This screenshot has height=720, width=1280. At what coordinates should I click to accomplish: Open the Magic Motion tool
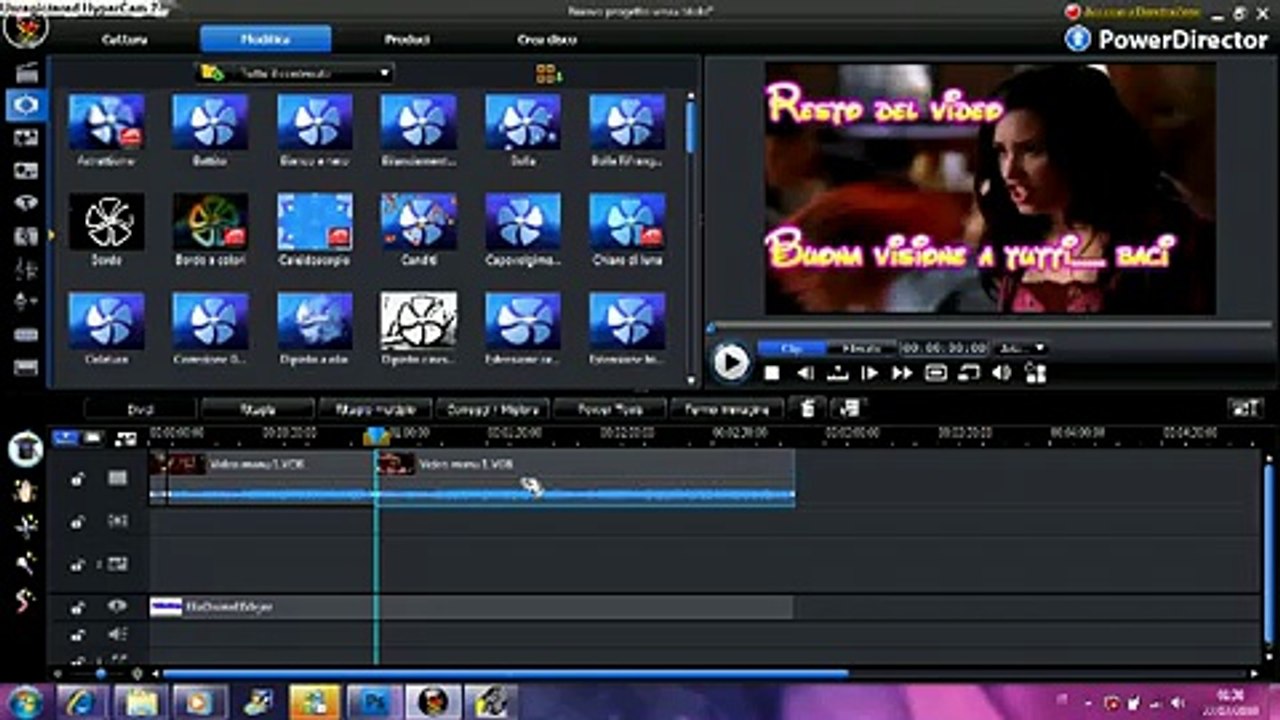click(25, 526)
